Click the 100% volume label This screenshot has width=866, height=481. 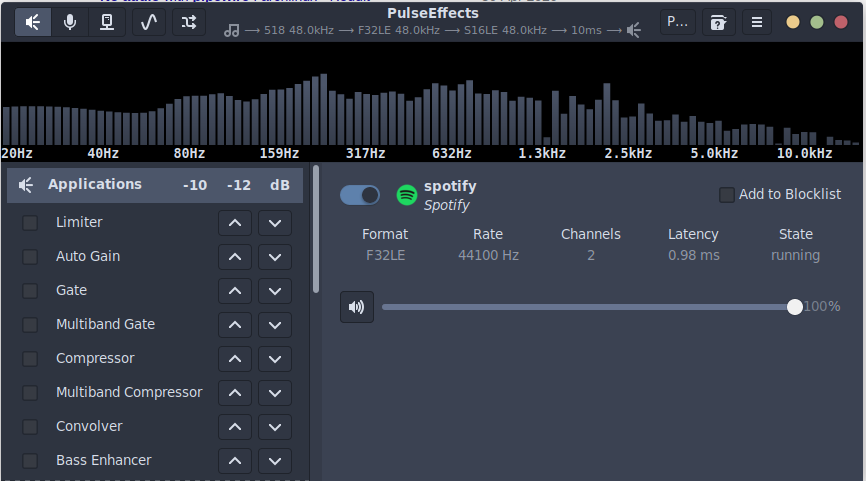tap(822, 306)
